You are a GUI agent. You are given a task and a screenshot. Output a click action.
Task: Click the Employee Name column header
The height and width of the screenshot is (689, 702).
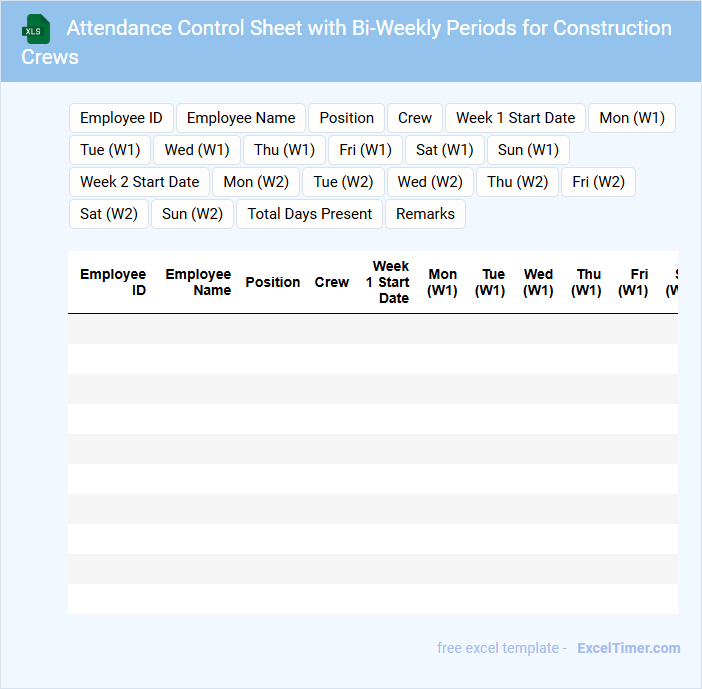pyautogui.click(x=198, y=282)
